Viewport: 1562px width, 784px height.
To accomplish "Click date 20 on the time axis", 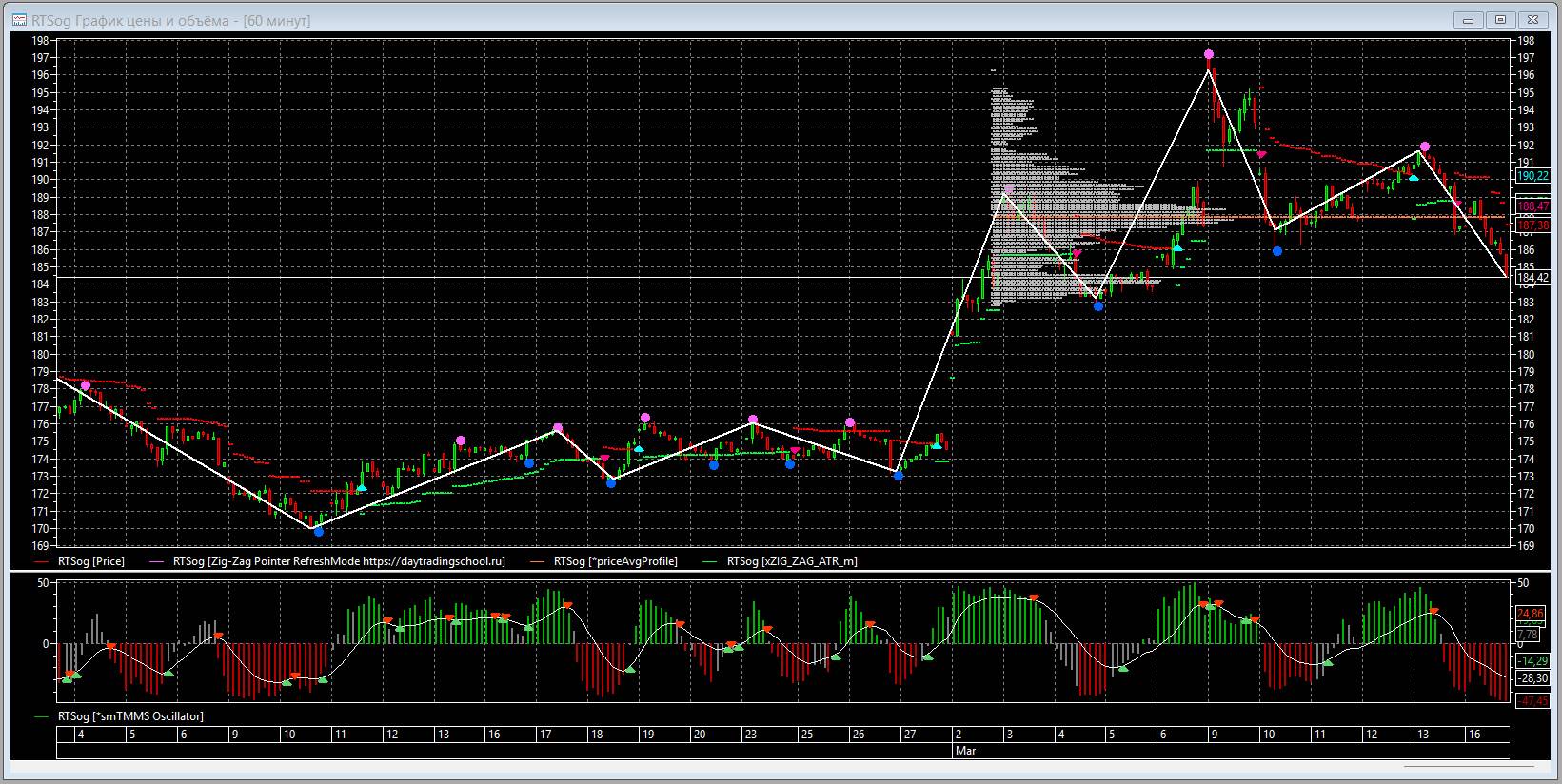I will tap(700, 735).
